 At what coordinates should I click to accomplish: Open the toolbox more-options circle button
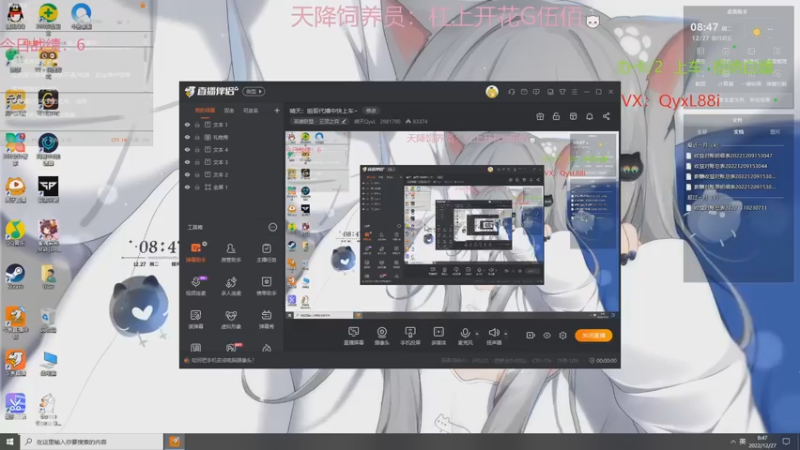click(272, 227)
